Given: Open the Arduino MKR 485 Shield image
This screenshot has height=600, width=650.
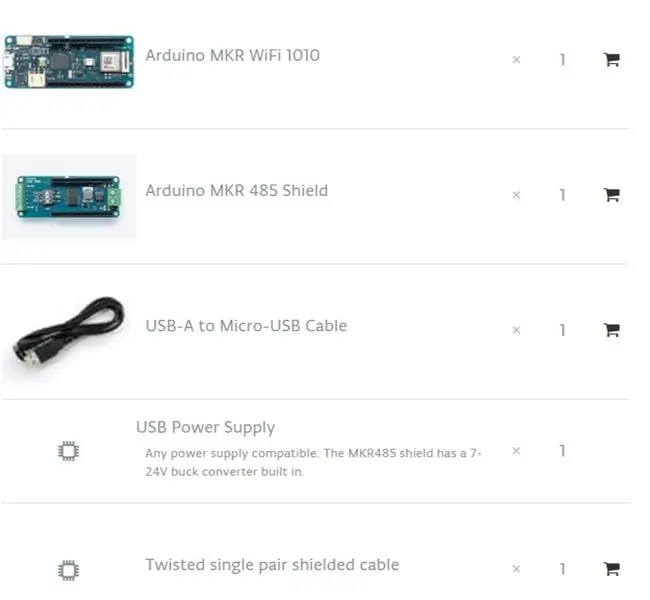Looking at the screenshot, I should coord(68,197).
